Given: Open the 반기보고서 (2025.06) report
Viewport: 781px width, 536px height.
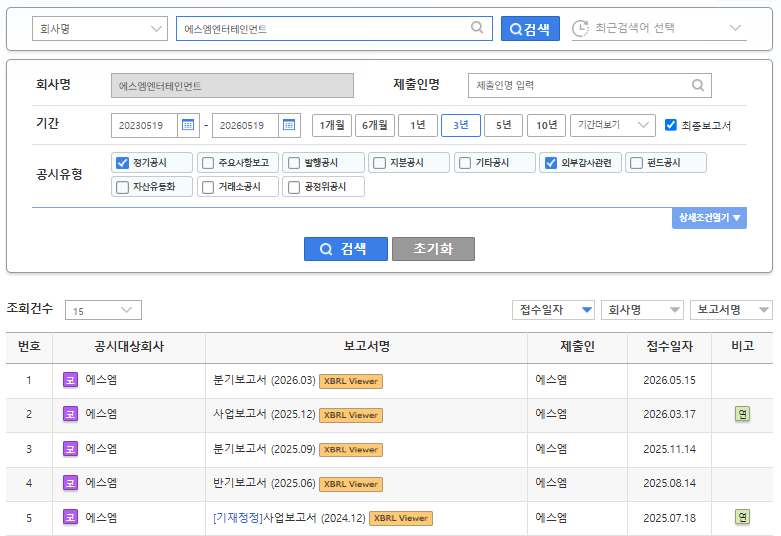Looking at the screenshot, I should point(264,483).
